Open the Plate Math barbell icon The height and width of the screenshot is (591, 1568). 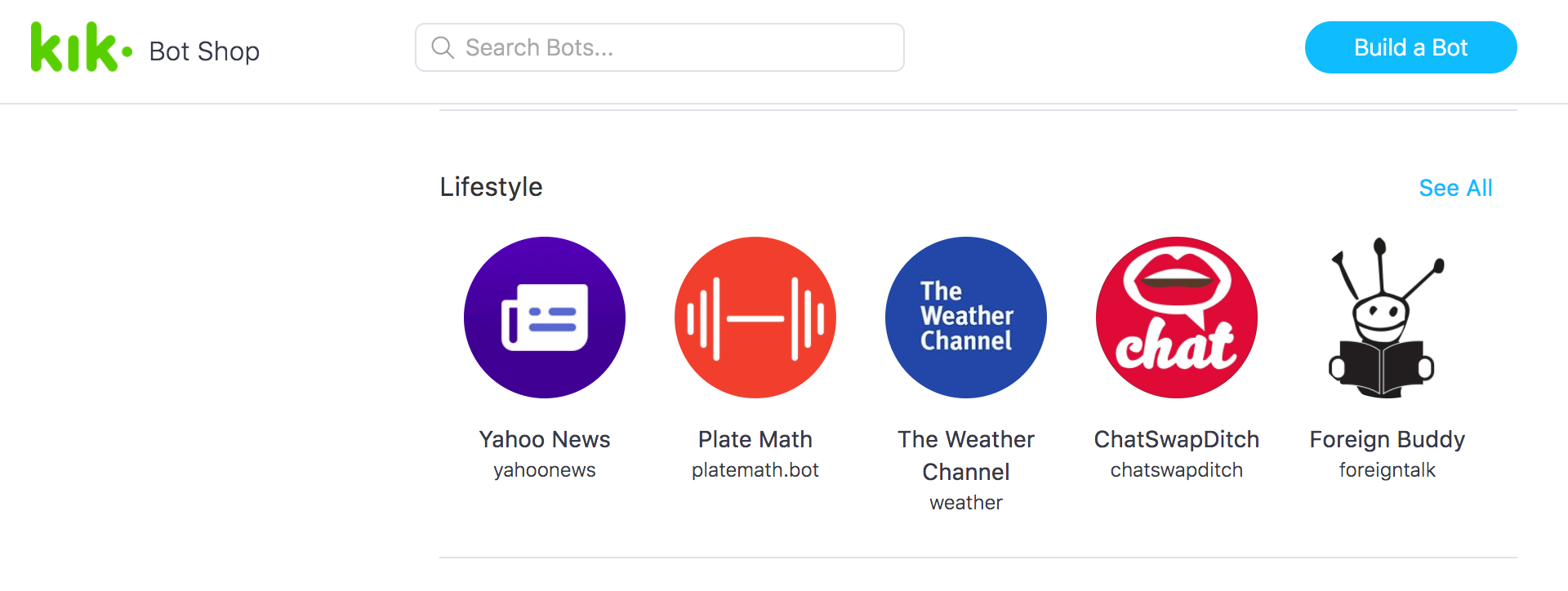tap(755, 318)
